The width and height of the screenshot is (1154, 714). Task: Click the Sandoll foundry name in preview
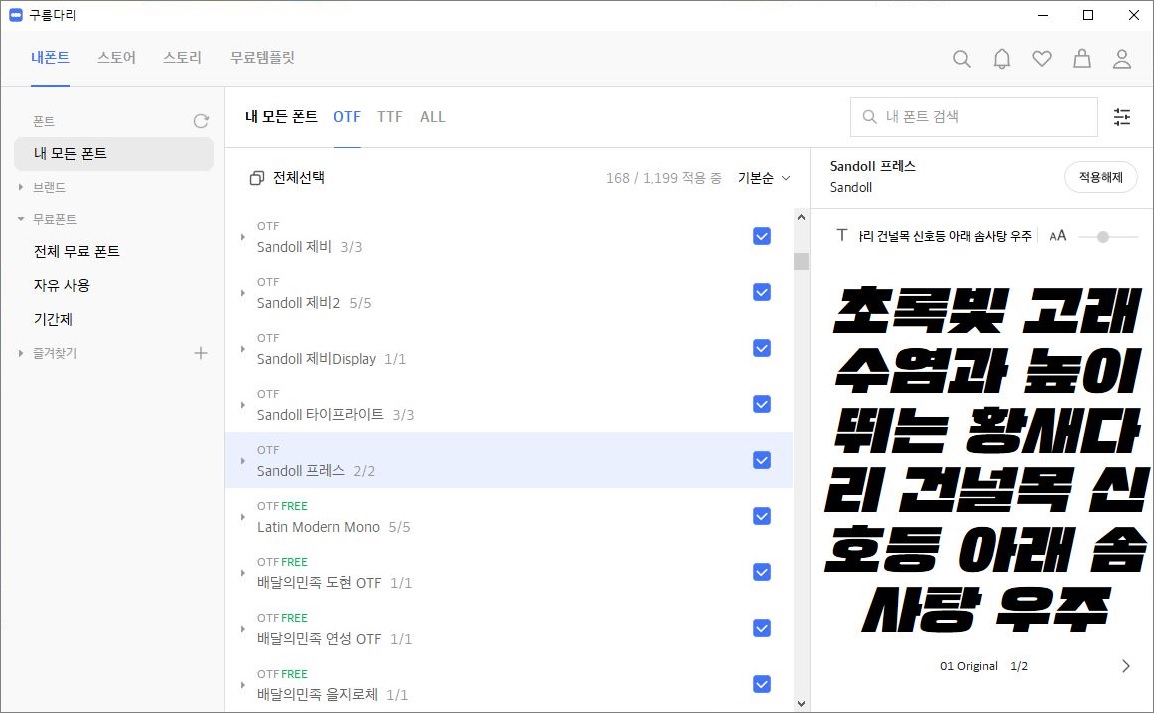click(851, 188)
